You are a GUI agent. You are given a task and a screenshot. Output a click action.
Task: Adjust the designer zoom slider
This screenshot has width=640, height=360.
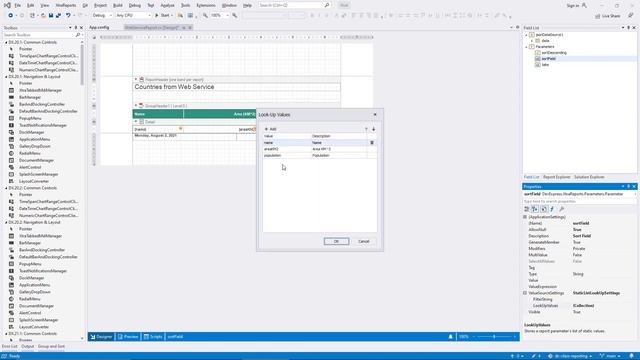pos(494,337)
